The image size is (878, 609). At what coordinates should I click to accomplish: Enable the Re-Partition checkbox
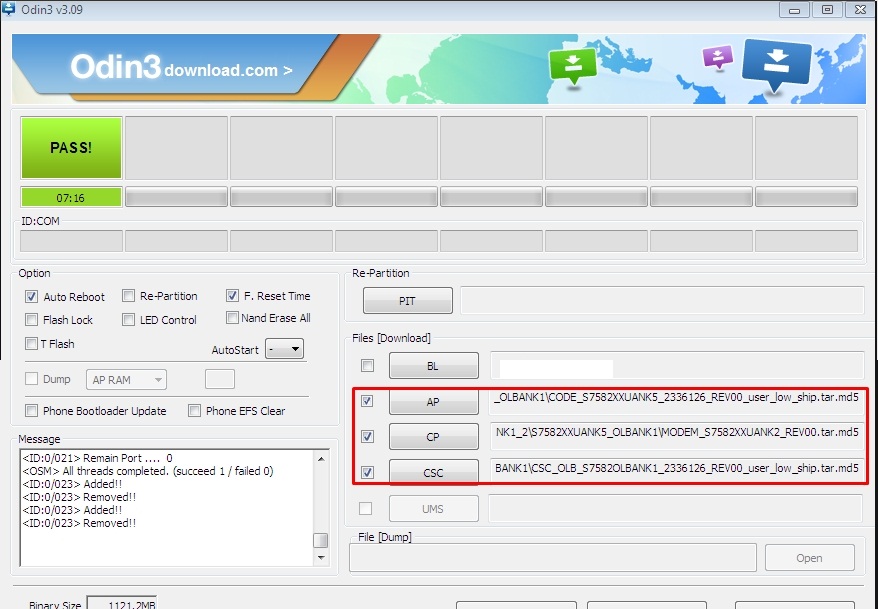(128, 296)
